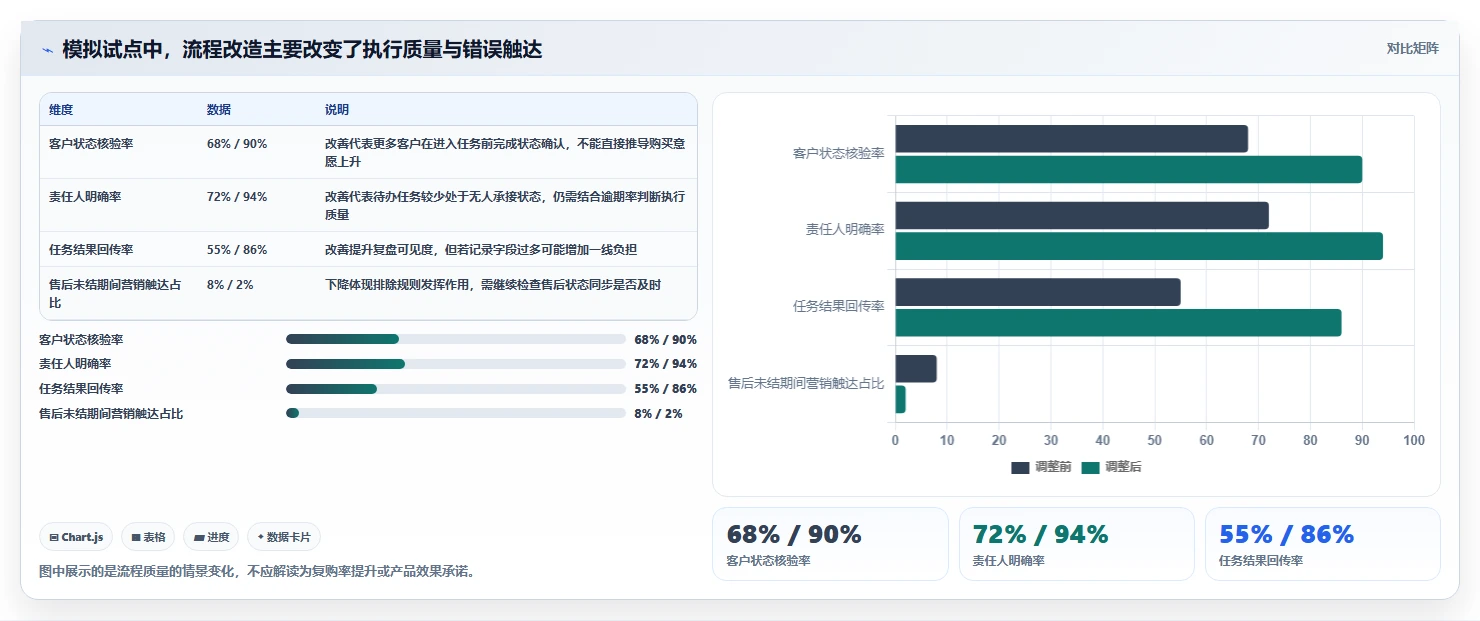Click the 对比矩阵 label in the header

click(1413, 48)
